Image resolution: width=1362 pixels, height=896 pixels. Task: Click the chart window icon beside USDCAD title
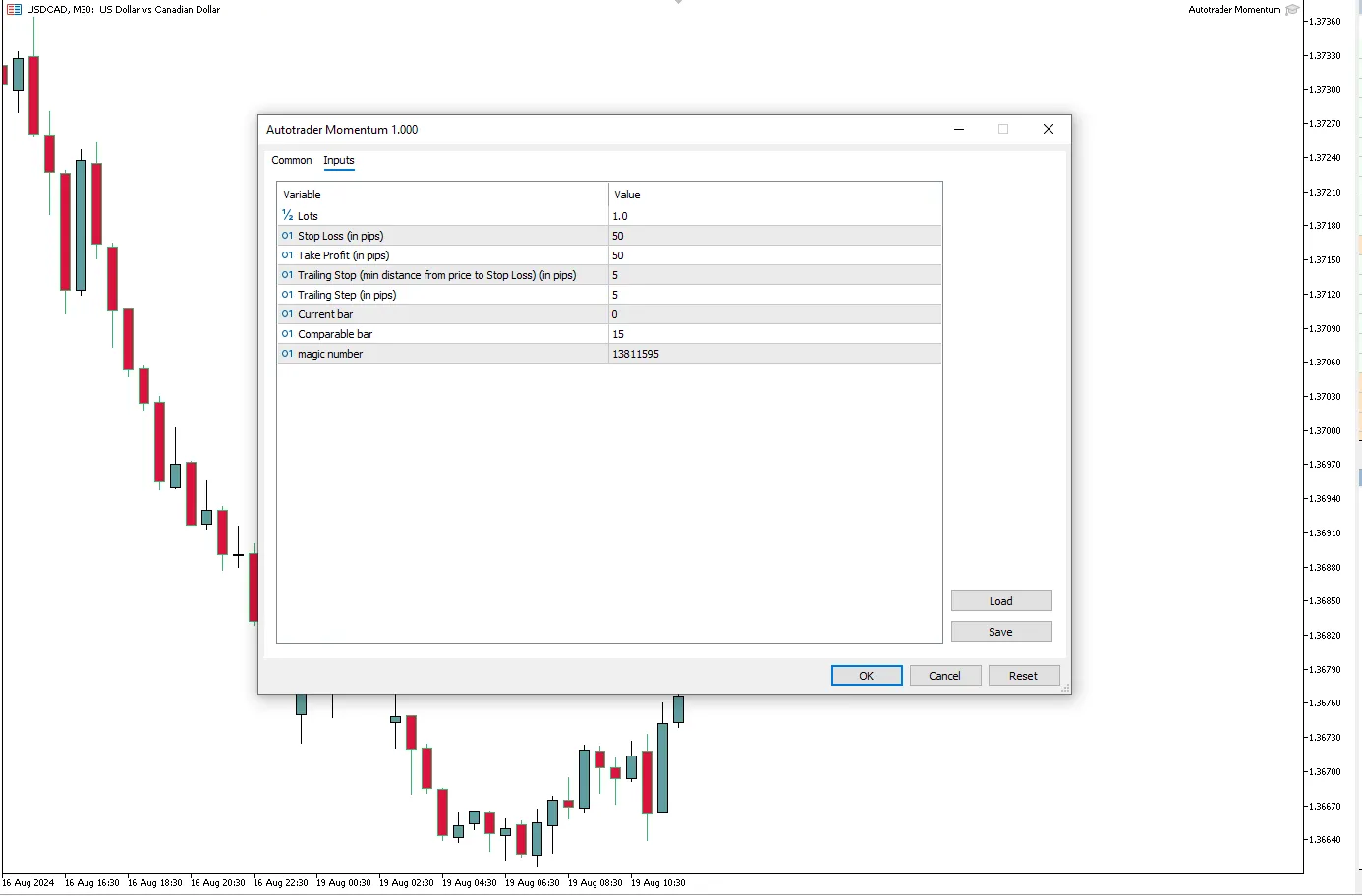click(14, 10)
